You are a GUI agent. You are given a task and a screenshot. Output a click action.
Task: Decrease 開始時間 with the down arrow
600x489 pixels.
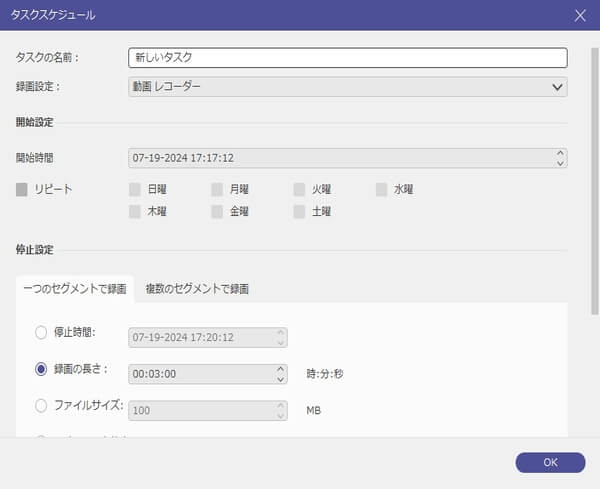(560, 163)
